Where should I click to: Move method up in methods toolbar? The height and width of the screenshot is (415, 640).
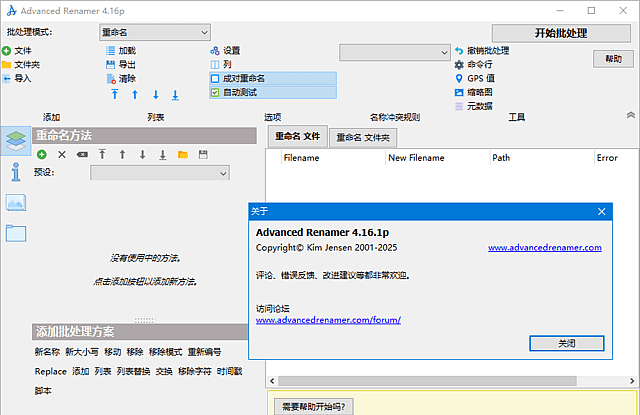point(122,155)
